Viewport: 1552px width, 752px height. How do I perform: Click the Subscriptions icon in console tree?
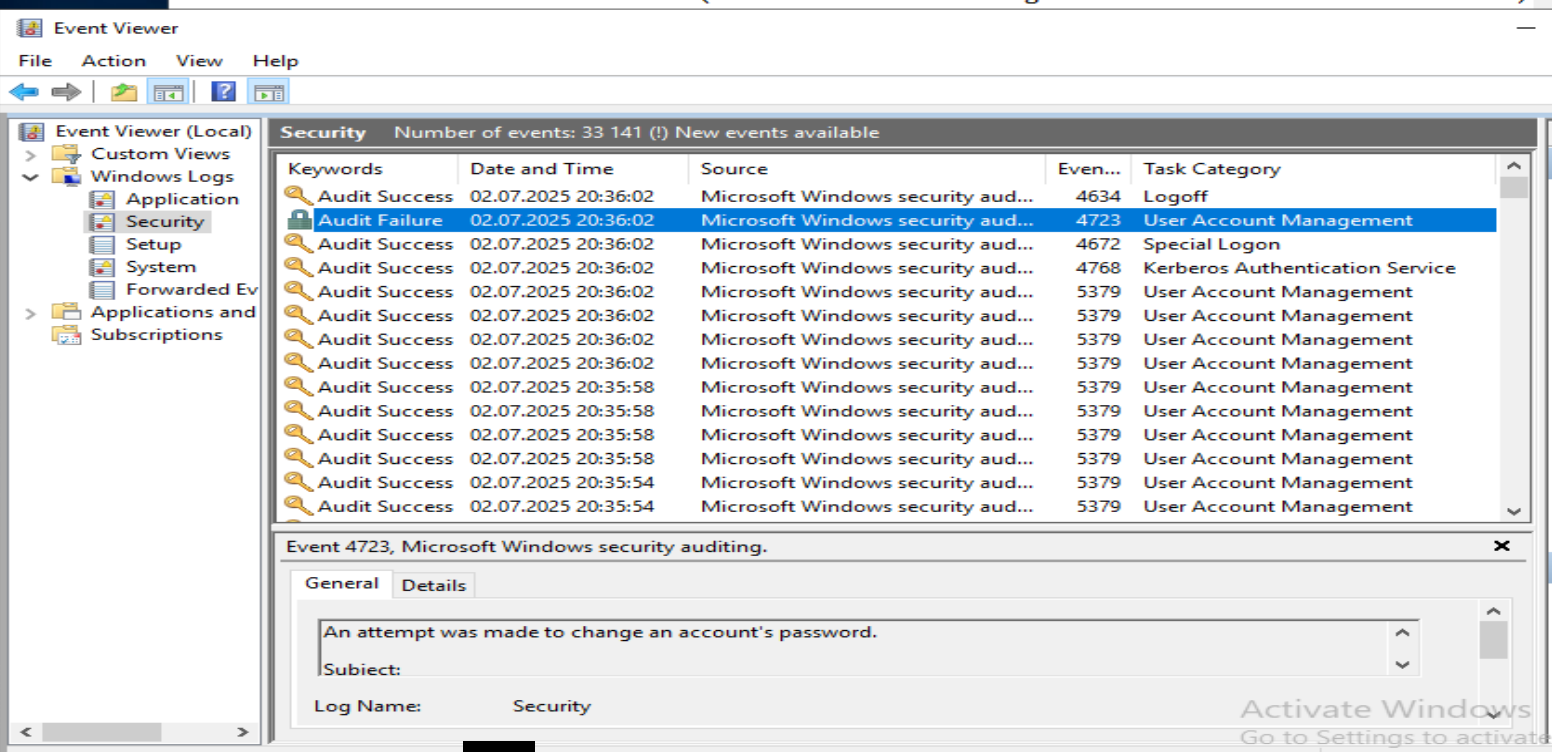tap(66, 335)
